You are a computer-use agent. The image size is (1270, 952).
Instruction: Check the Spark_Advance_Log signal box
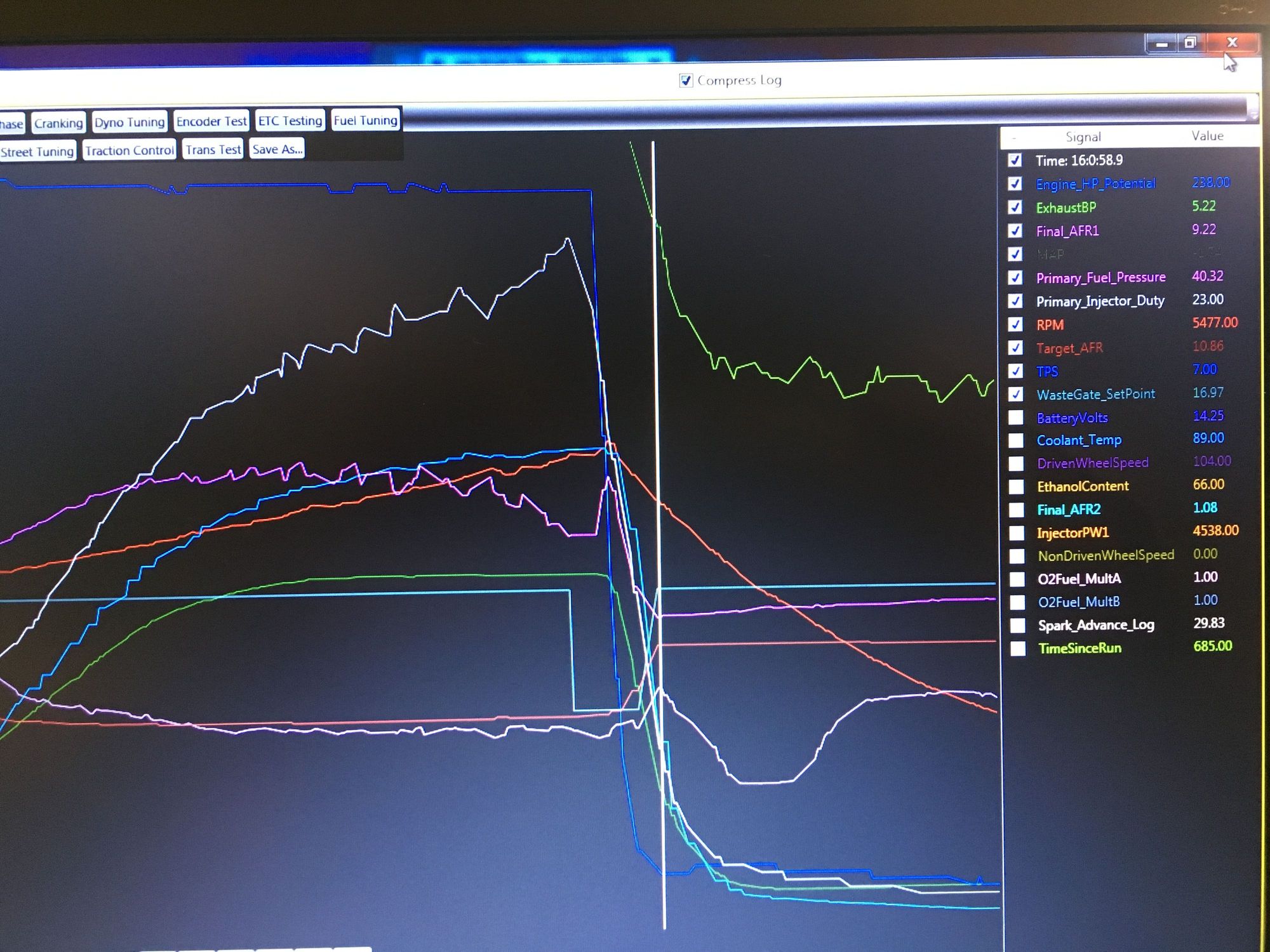pyautogui.click(x=1017, y=626)
